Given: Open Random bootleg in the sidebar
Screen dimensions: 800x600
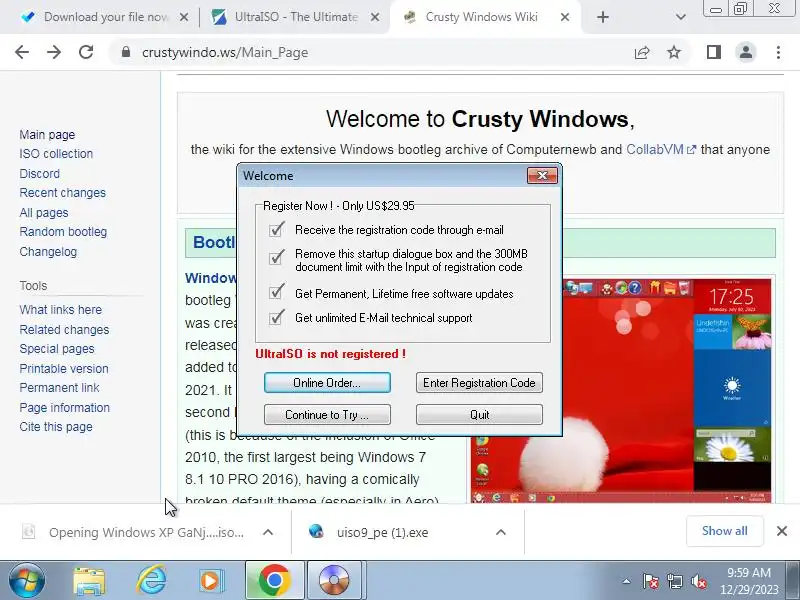Looking at the screenshot, I should click(63, 232).
